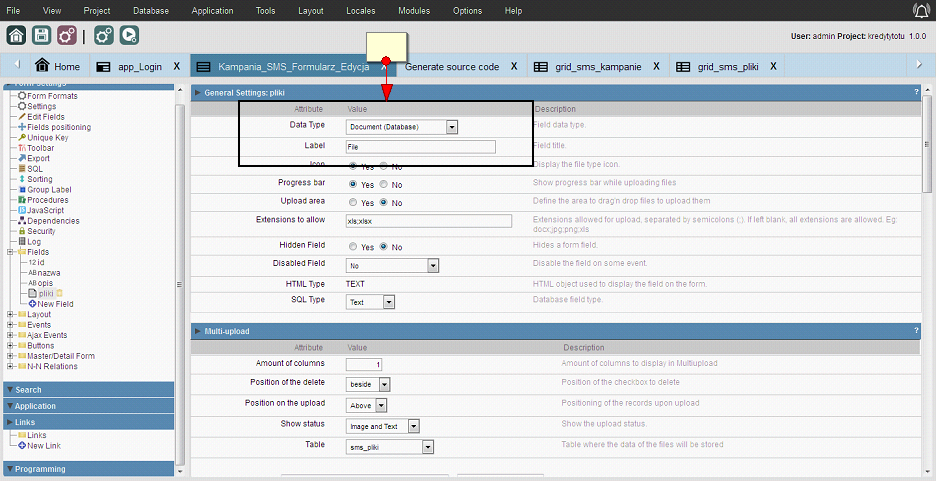Set Upload area to Yes
The height and width of the screenshot is (481, 936).
(x=353, y=202)
